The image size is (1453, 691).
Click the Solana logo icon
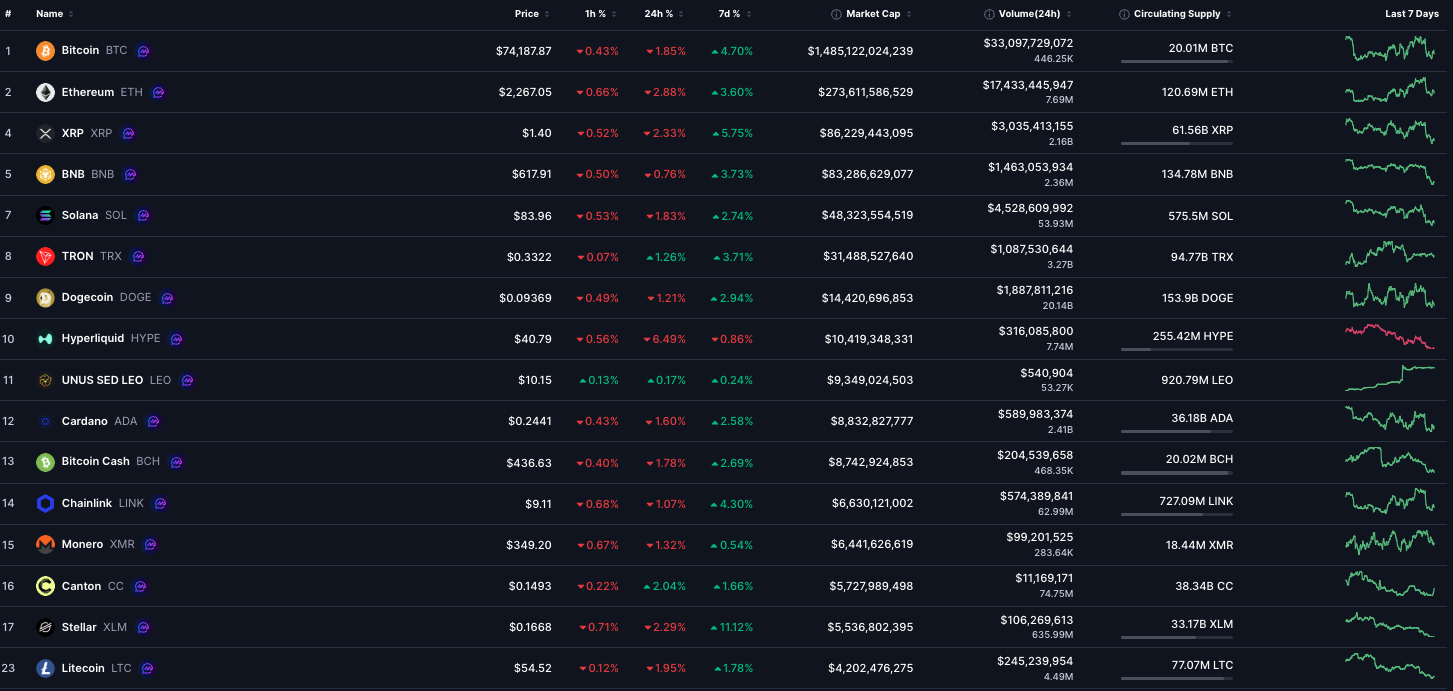pos(45,215)
